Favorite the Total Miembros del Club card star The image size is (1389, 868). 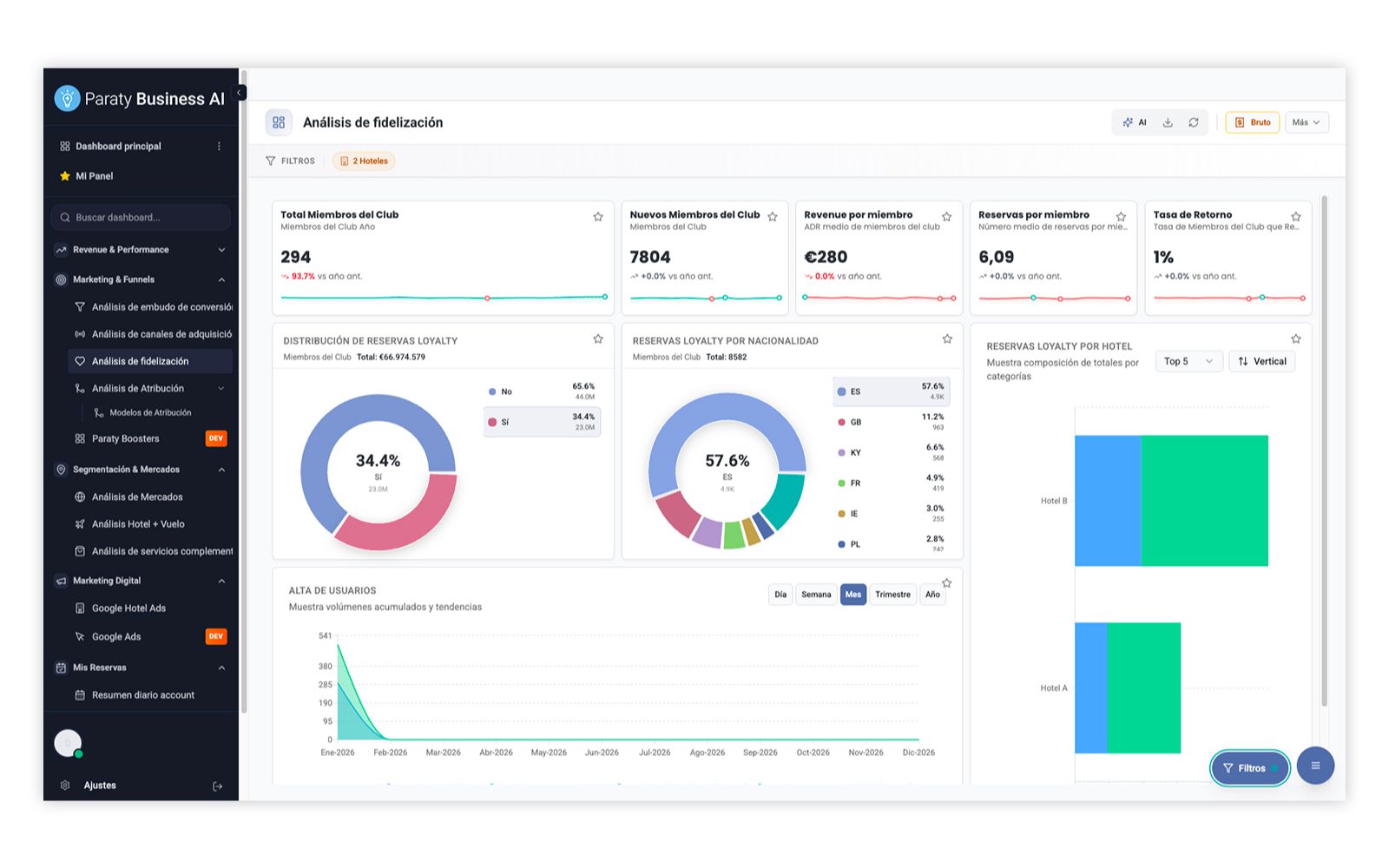(x=598, y=217)
